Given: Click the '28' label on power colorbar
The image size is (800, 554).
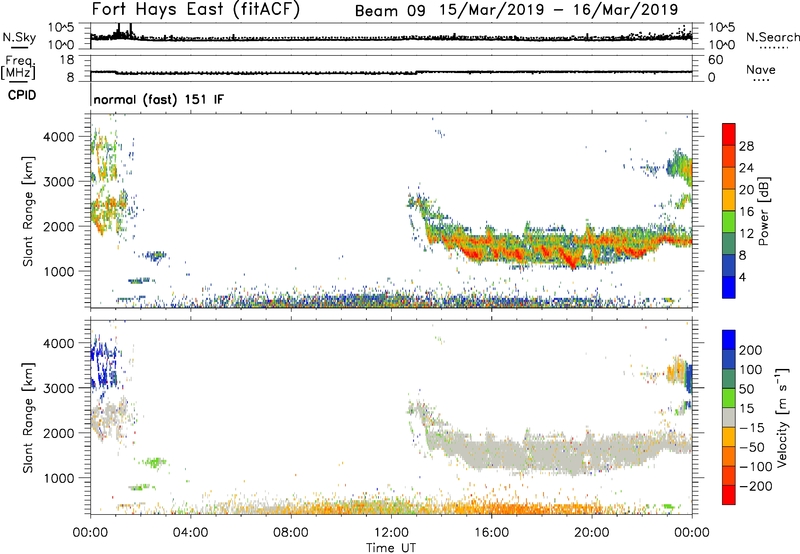Looking at the screenshot, I should [x=746, y=146].
